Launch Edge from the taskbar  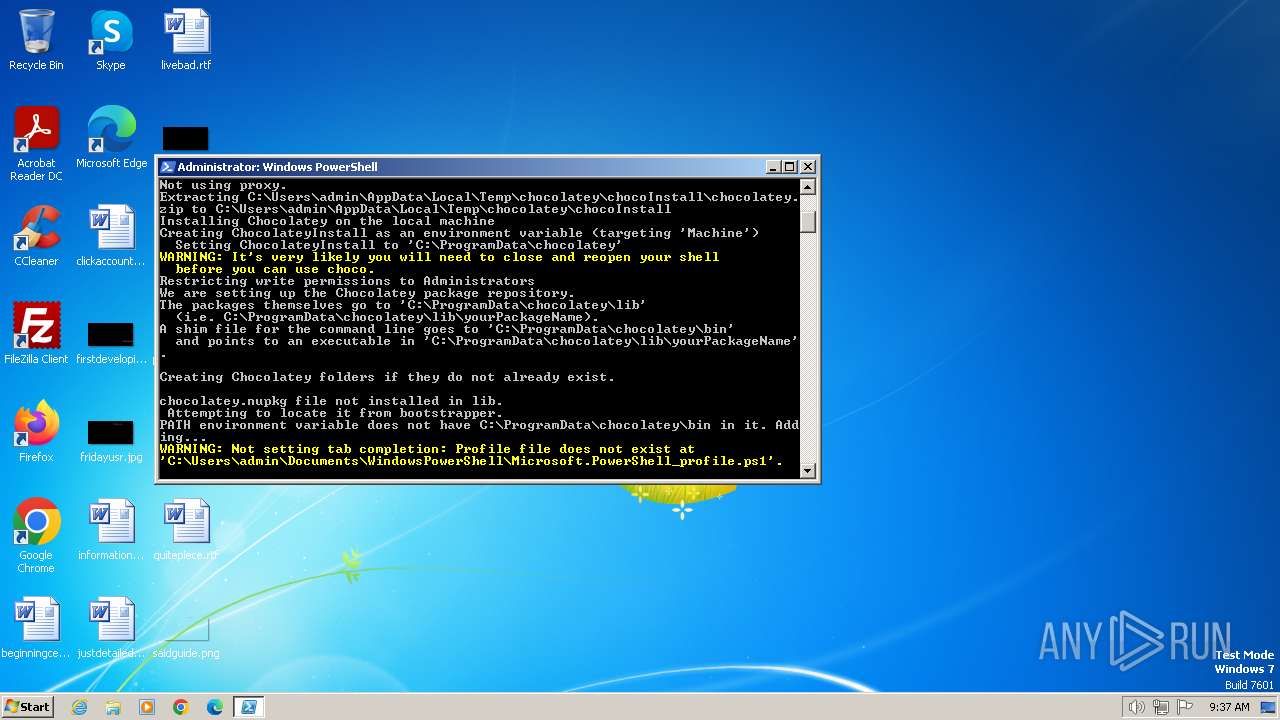[215, 707]
